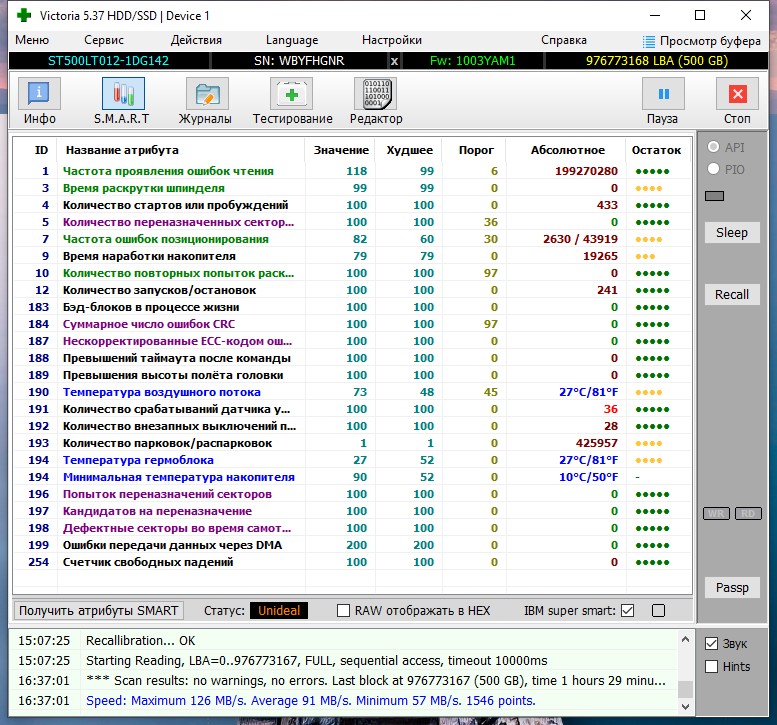The height and width of the screenshot is (725, 777).
Task: Select the Кандидатов на переназначение row
Action: click(x=352, y=511)
